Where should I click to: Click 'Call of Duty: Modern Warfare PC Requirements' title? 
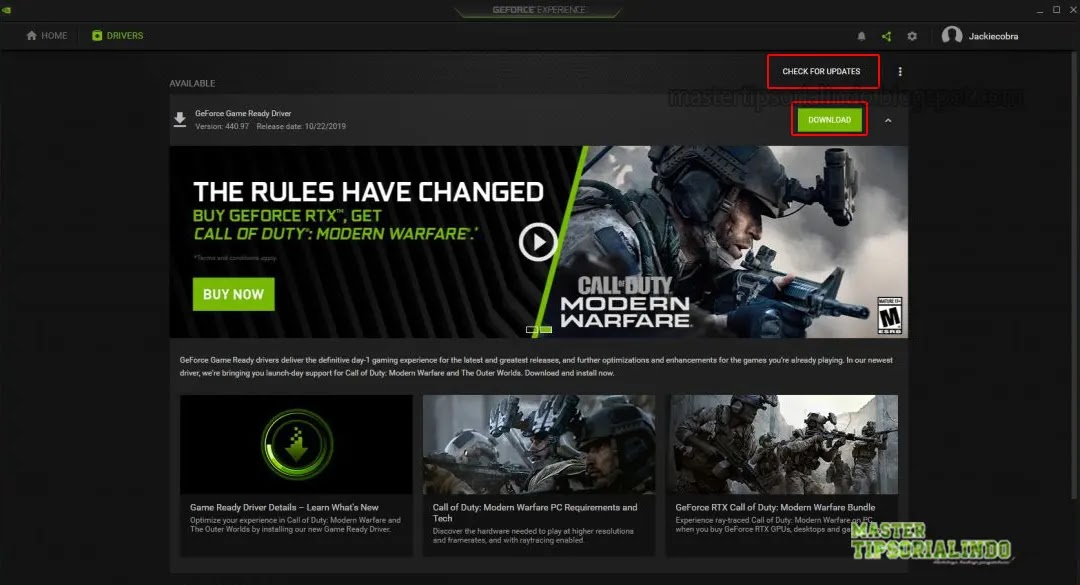tap(534, 513)
